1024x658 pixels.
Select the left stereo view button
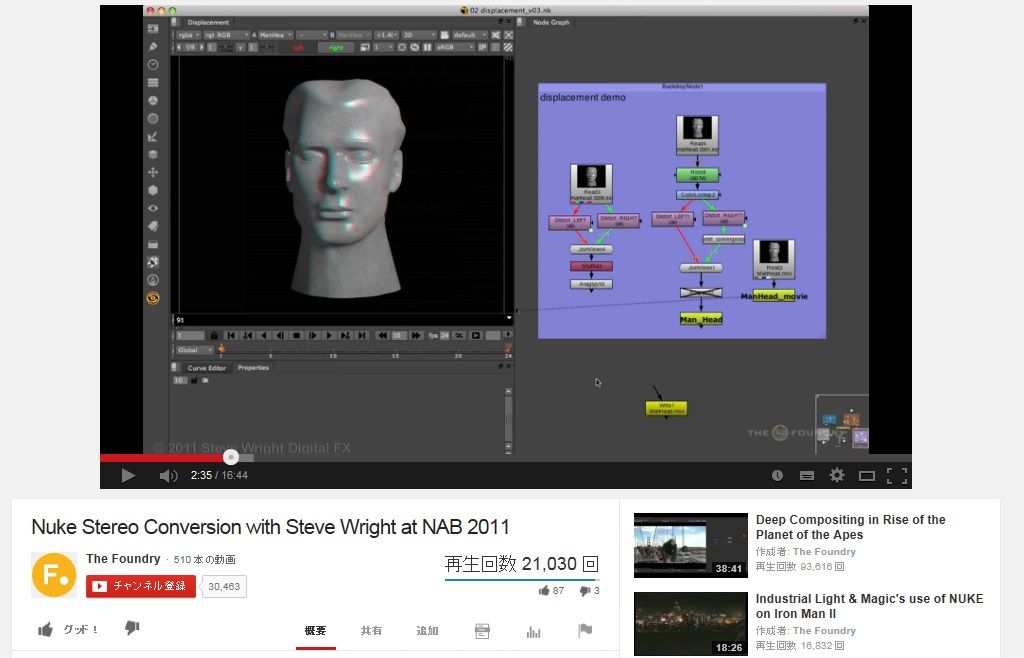[298, 48]
